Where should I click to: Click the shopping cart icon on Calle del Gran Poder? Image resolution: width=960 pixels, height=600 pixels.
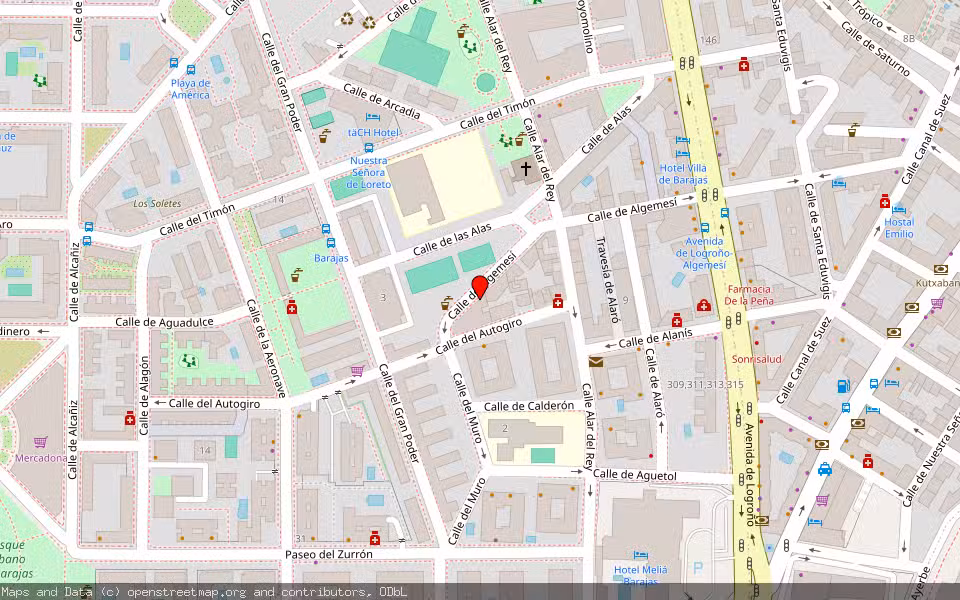[356, 372]
